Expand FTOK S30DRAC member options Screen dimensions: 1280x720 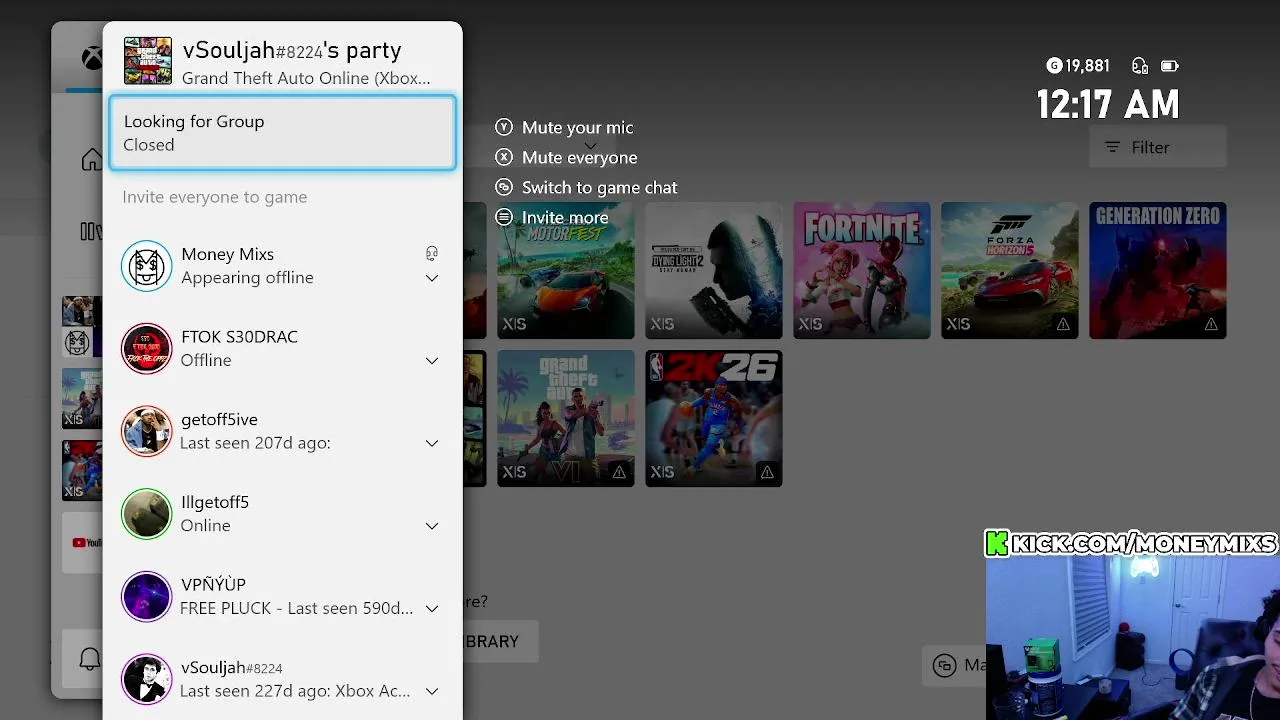point(432,360)
